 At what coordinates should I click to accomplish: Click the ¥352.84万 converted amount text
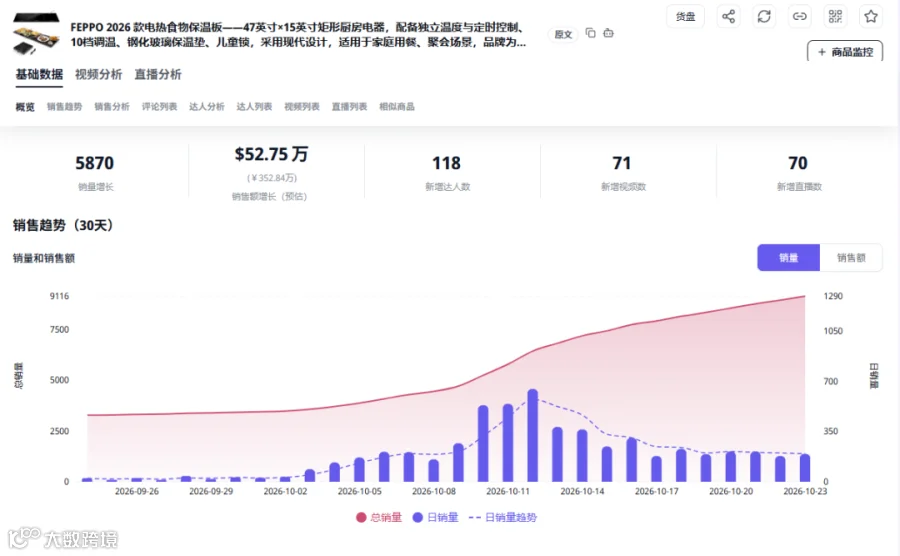coord(272,178)
